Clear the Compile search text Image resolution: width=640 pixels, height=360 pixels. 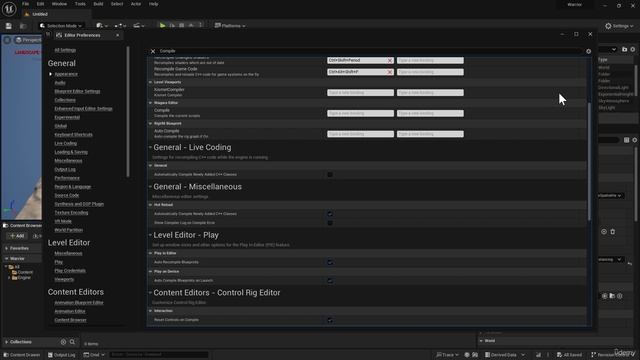coord(153,51)
